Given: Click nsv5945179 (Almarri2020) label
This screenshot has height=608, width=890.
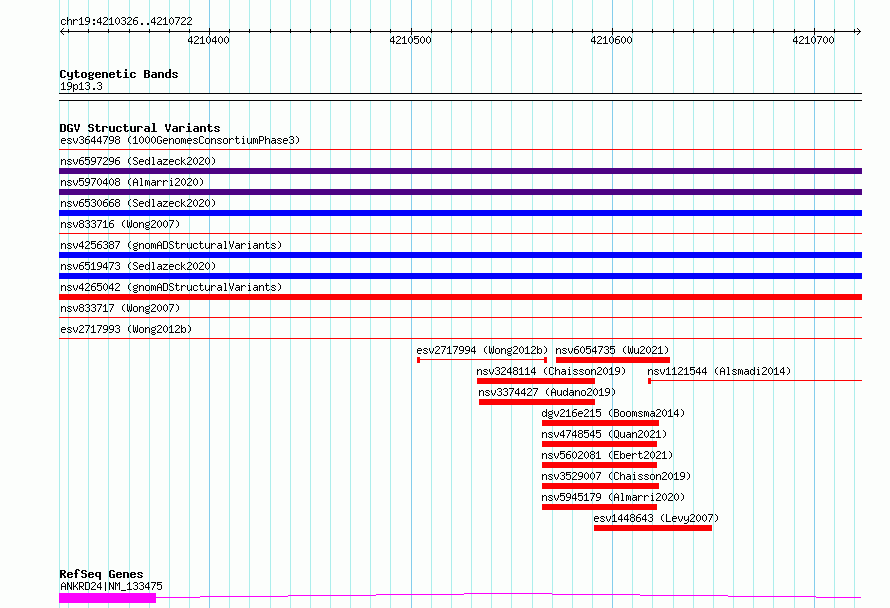Looking at the screenshot, I should click(x=613, y=497).
